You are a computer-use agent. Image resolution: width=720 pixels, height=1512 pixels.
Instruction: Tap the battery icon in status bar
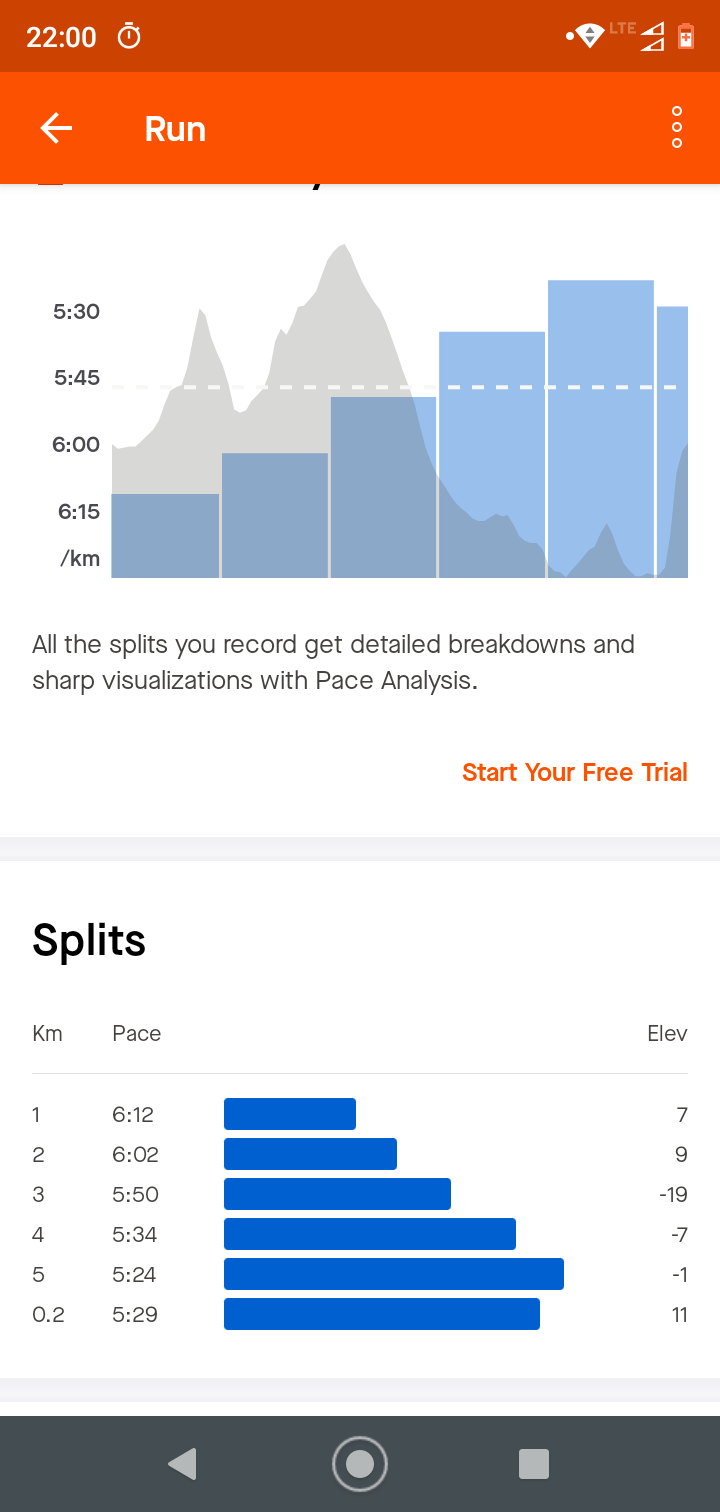(x=685, y=37)
